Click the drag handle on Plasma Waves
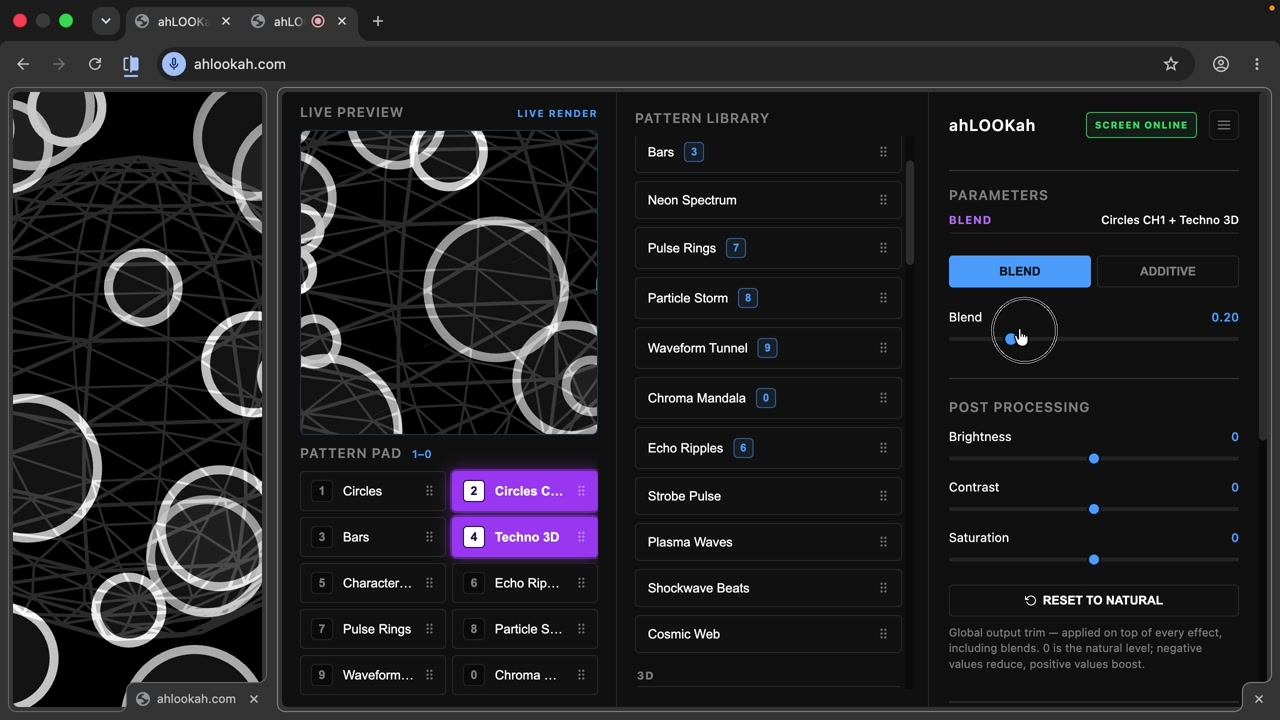 coord(883,542)
